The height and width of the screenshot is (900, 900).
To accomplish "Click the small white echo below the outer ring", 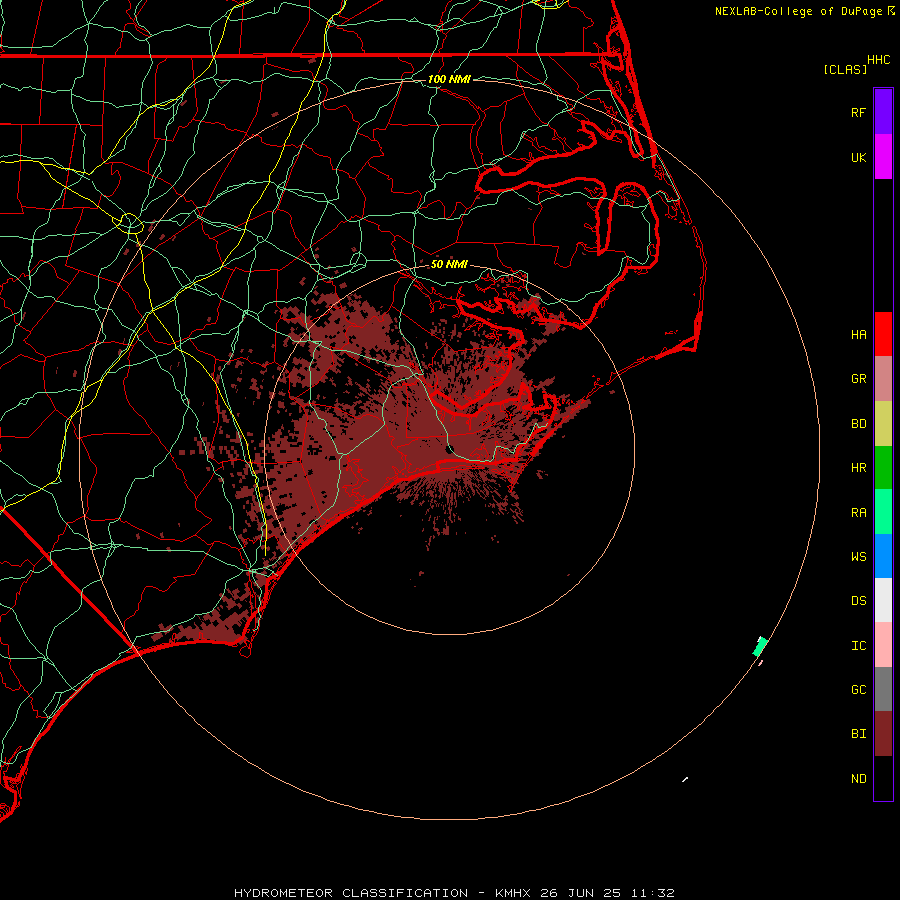I will coord(685,779).
